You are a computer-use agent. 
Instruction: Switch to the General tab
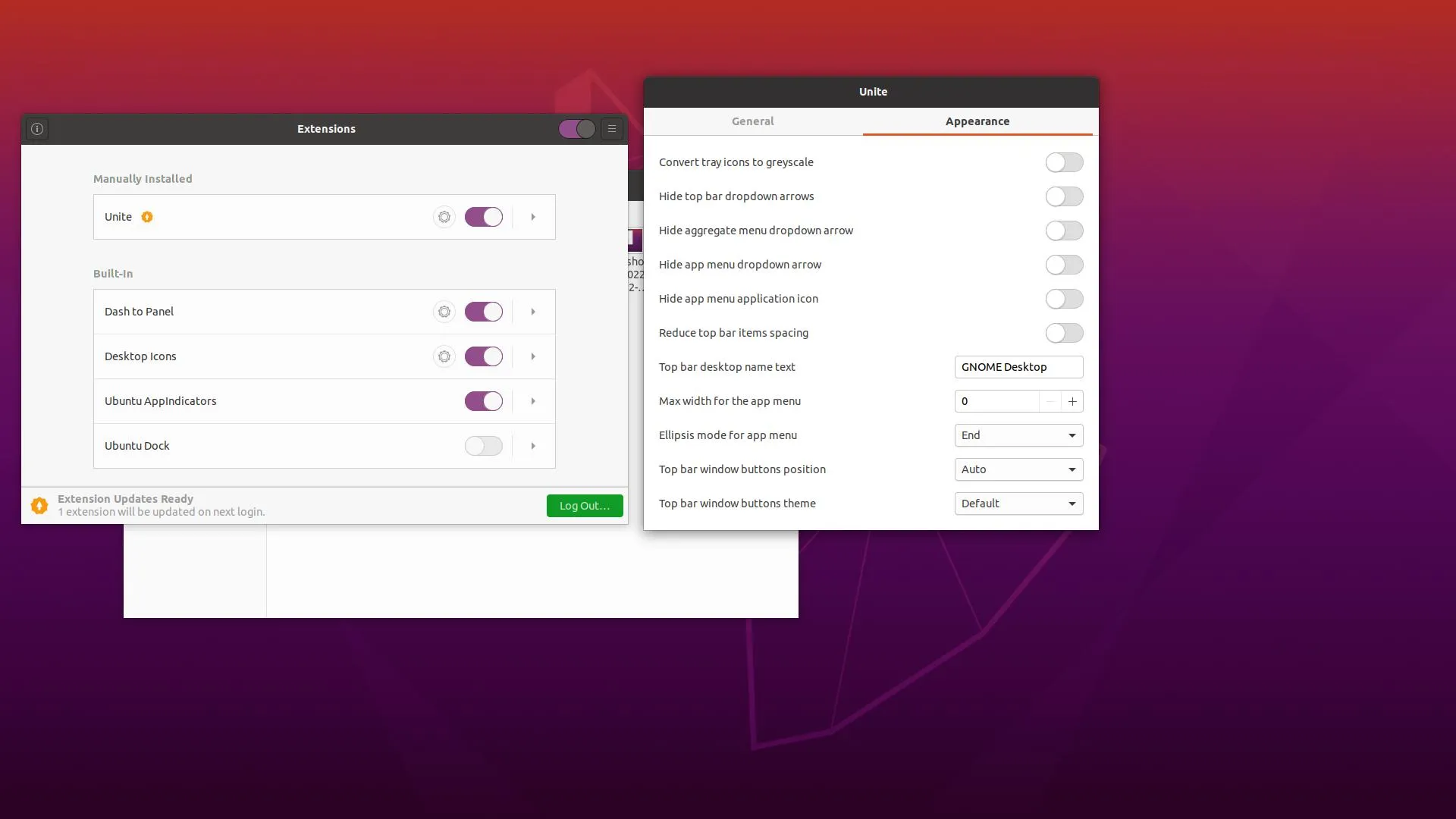(x=752, y=121)
